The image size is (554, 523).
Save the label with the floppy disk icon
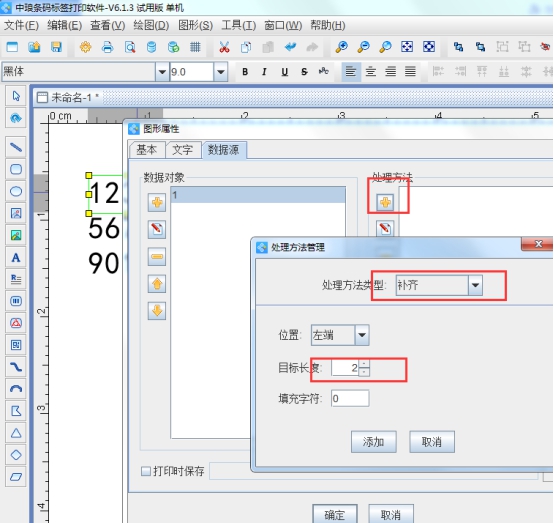coord(56,47)
